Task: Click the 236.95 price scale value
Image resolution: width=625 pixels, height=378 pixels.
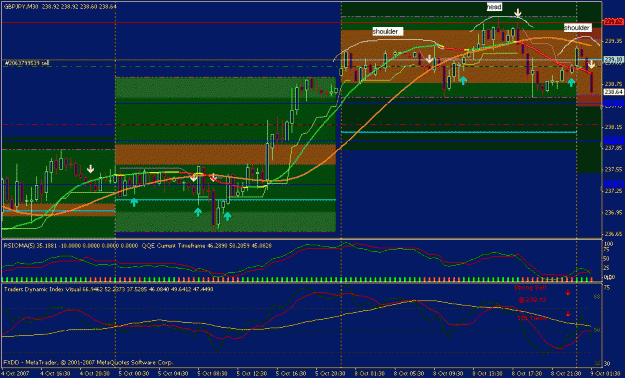Action: click(614, 213)
